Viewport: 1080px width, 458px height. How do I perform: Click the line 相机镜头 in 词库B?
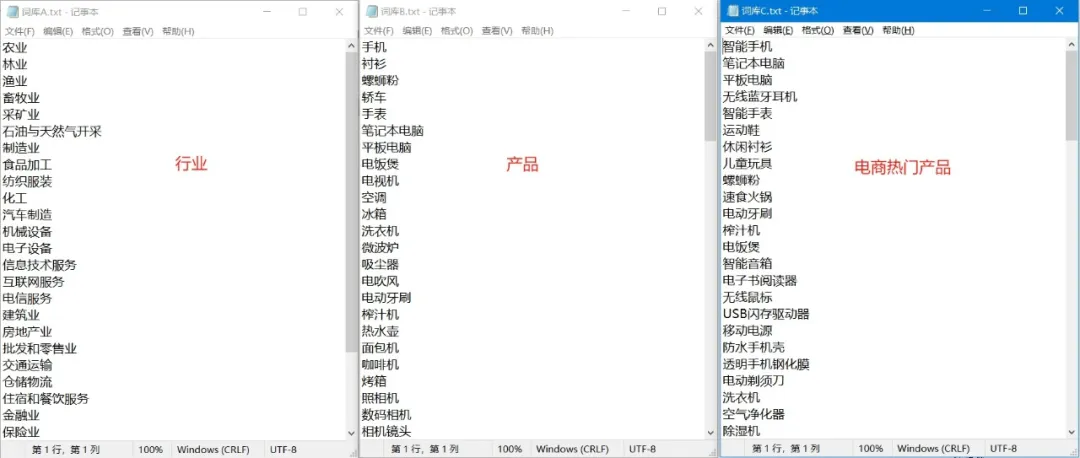pyautogui.click(x=387, y=431)
